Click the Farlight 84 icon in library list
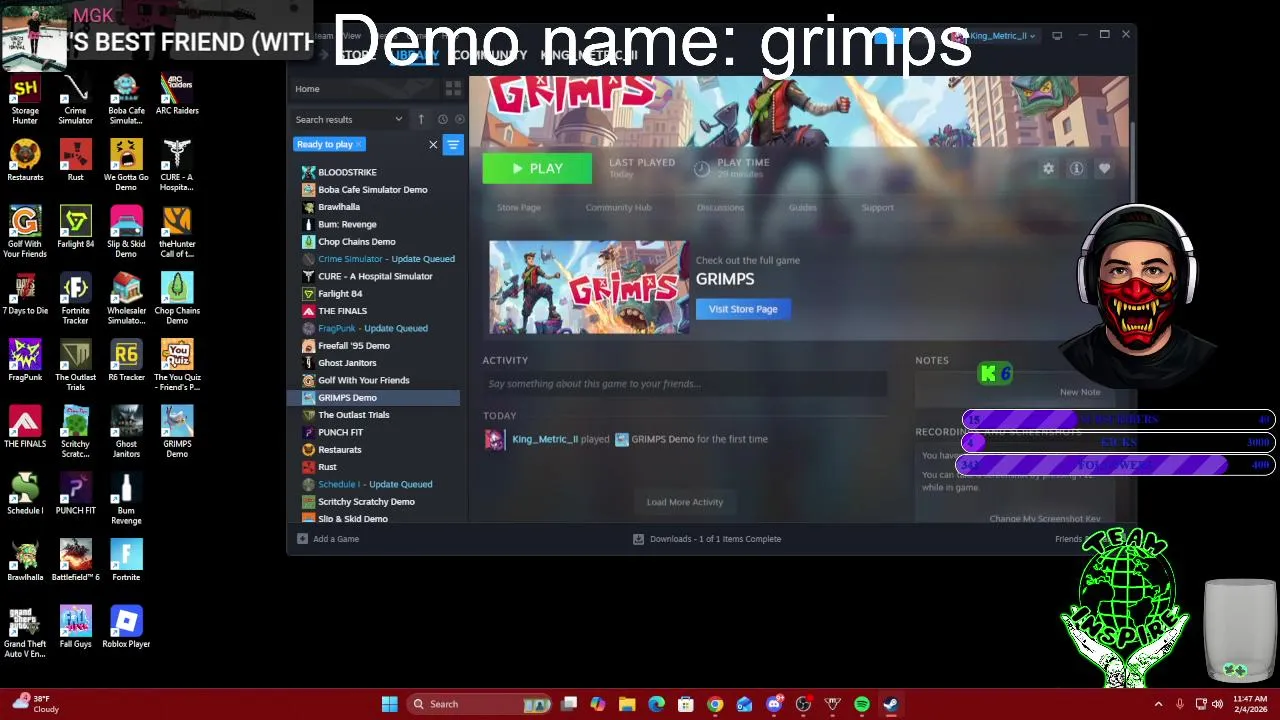This screenshot has width=1280, height=720. [x=308, y=294]
